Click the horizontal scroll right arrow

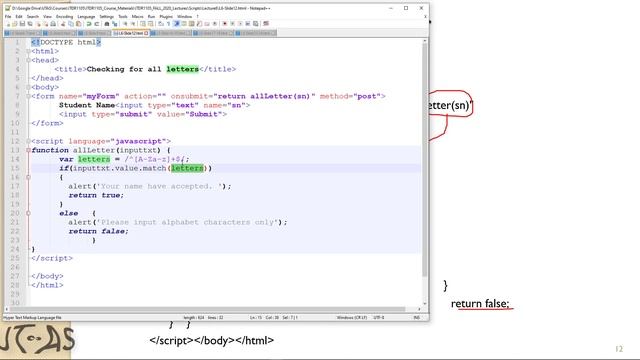(419, 309)
